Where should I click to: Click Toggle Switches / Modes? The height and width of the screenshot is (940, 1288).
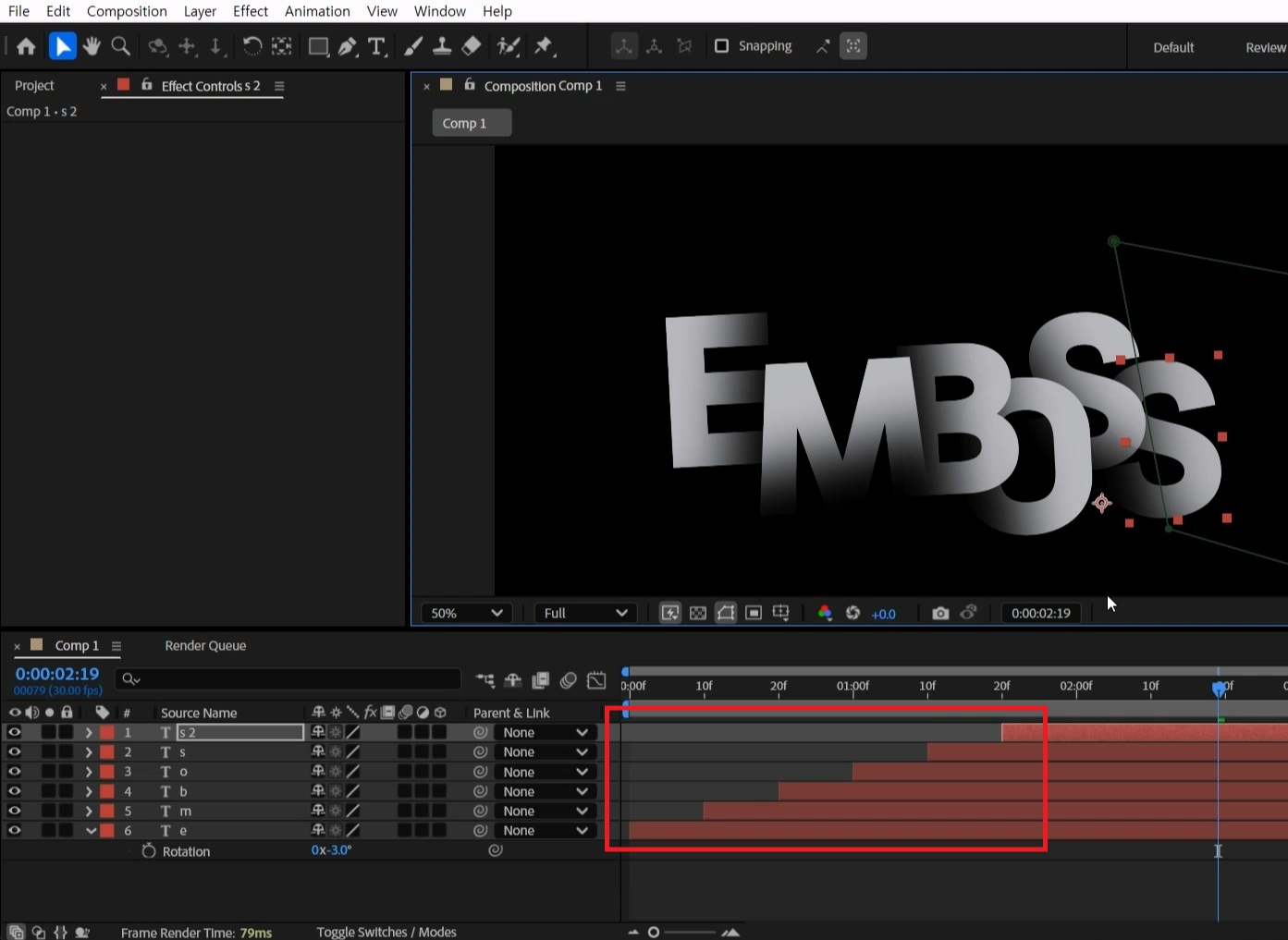pyautogui.click(x=386, y=932)
